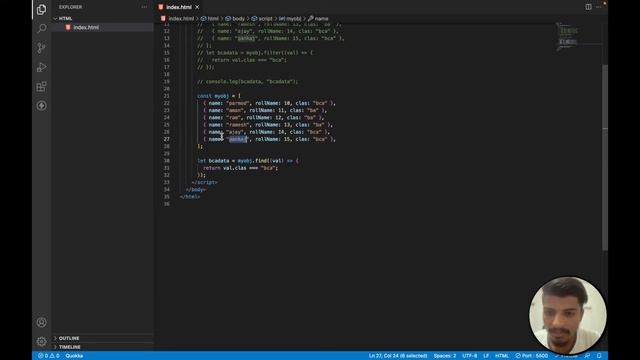Click the feedback icon in status bar
This screenshot has height=360, width=640.
click(587, 356)
